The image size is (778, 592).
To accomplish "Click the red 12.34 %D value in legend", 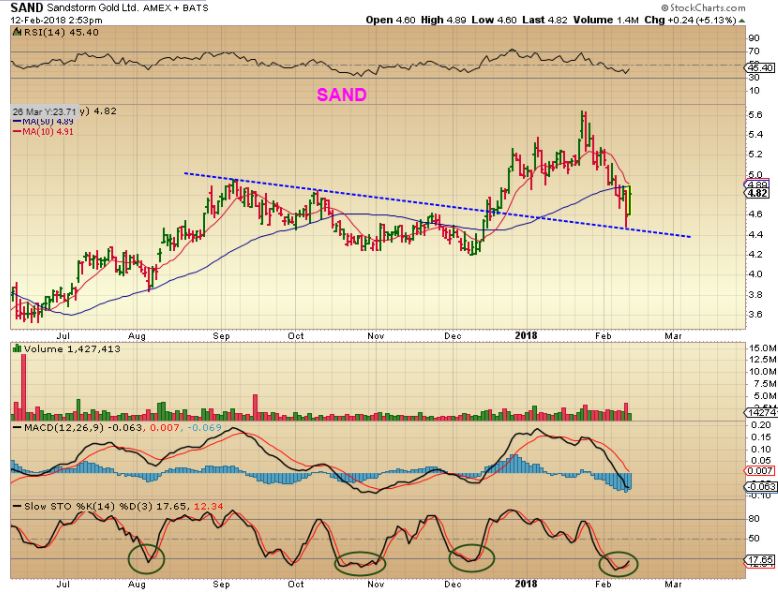I will pos(209,507).
